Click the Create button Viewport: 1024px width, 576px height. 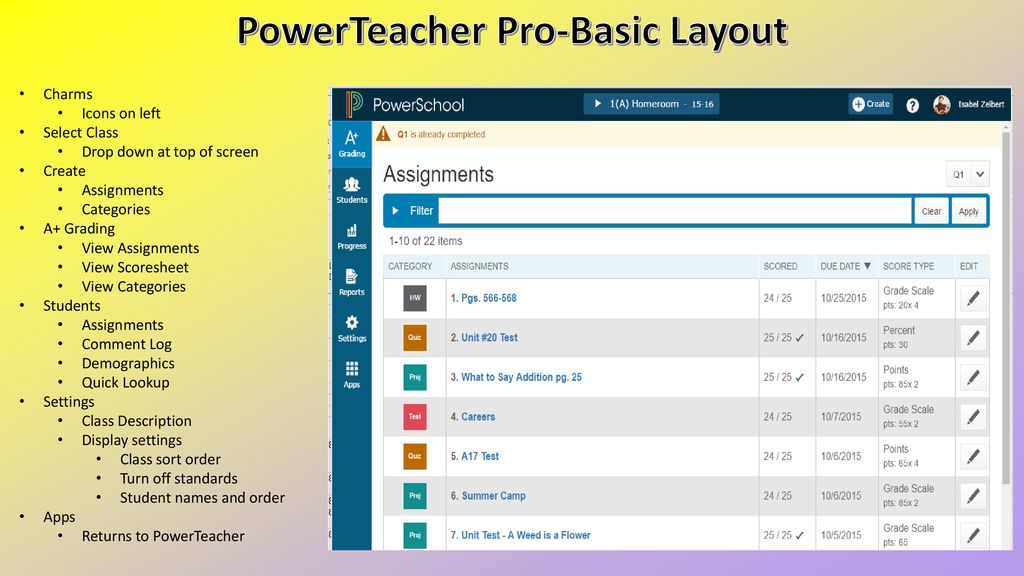point(871,104)
